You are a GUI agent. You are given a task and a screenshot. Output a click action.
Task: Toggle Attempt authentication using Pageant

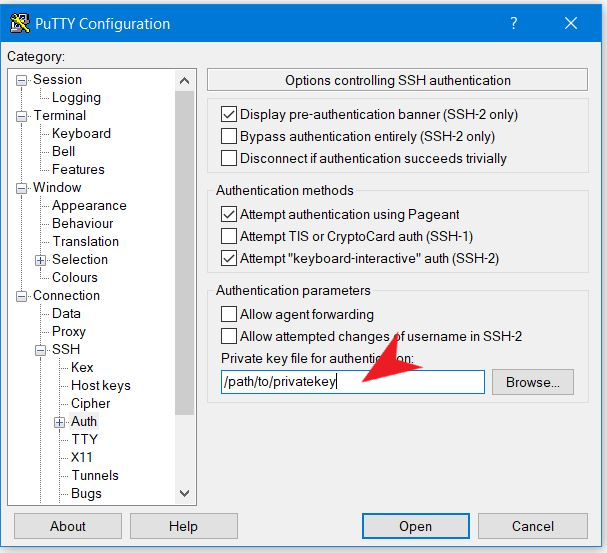(x=229, y=214)
